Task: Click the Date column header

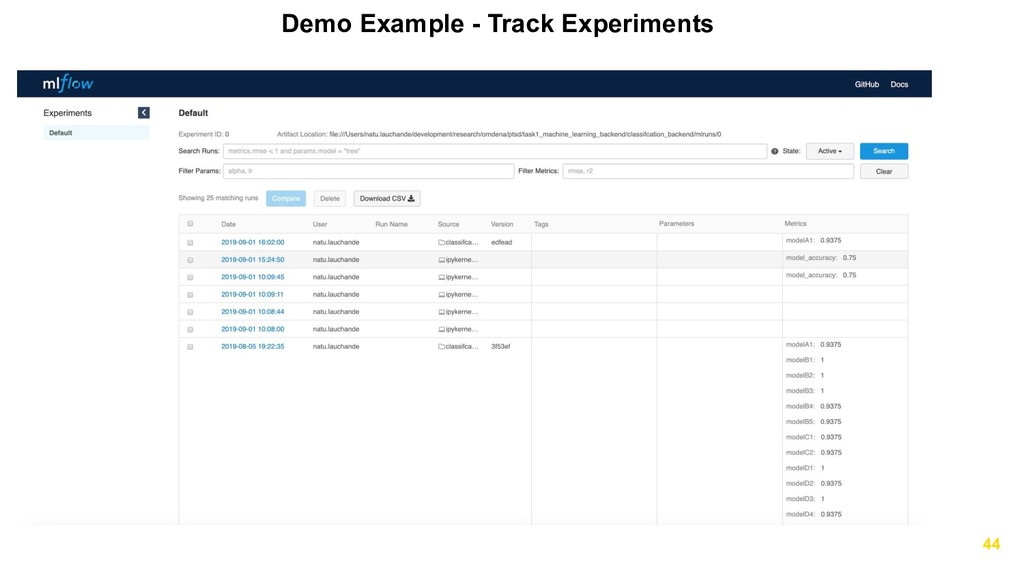Action: [x=229, y=225]
